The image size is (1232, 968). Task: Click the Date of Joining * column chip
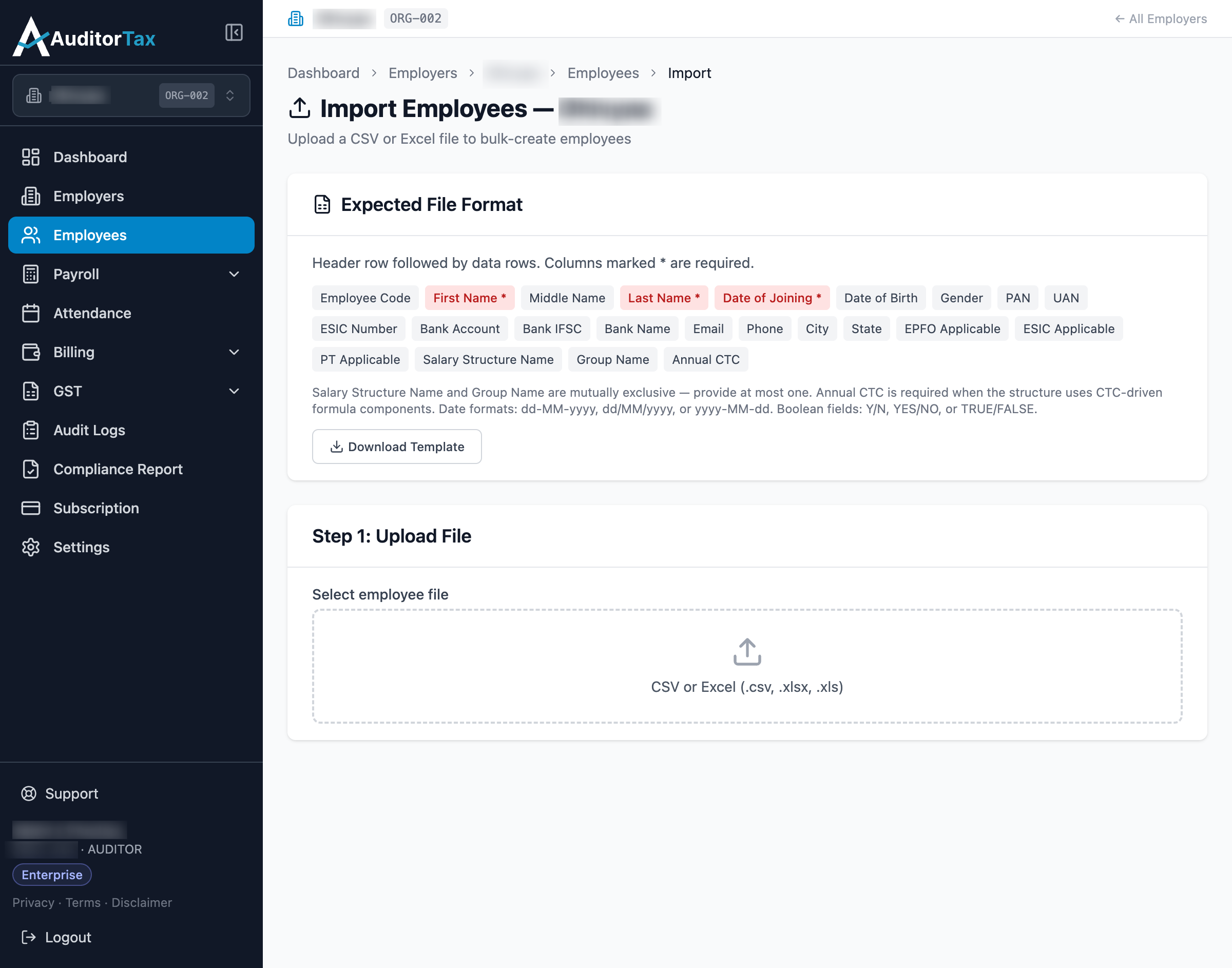(772, 298)
